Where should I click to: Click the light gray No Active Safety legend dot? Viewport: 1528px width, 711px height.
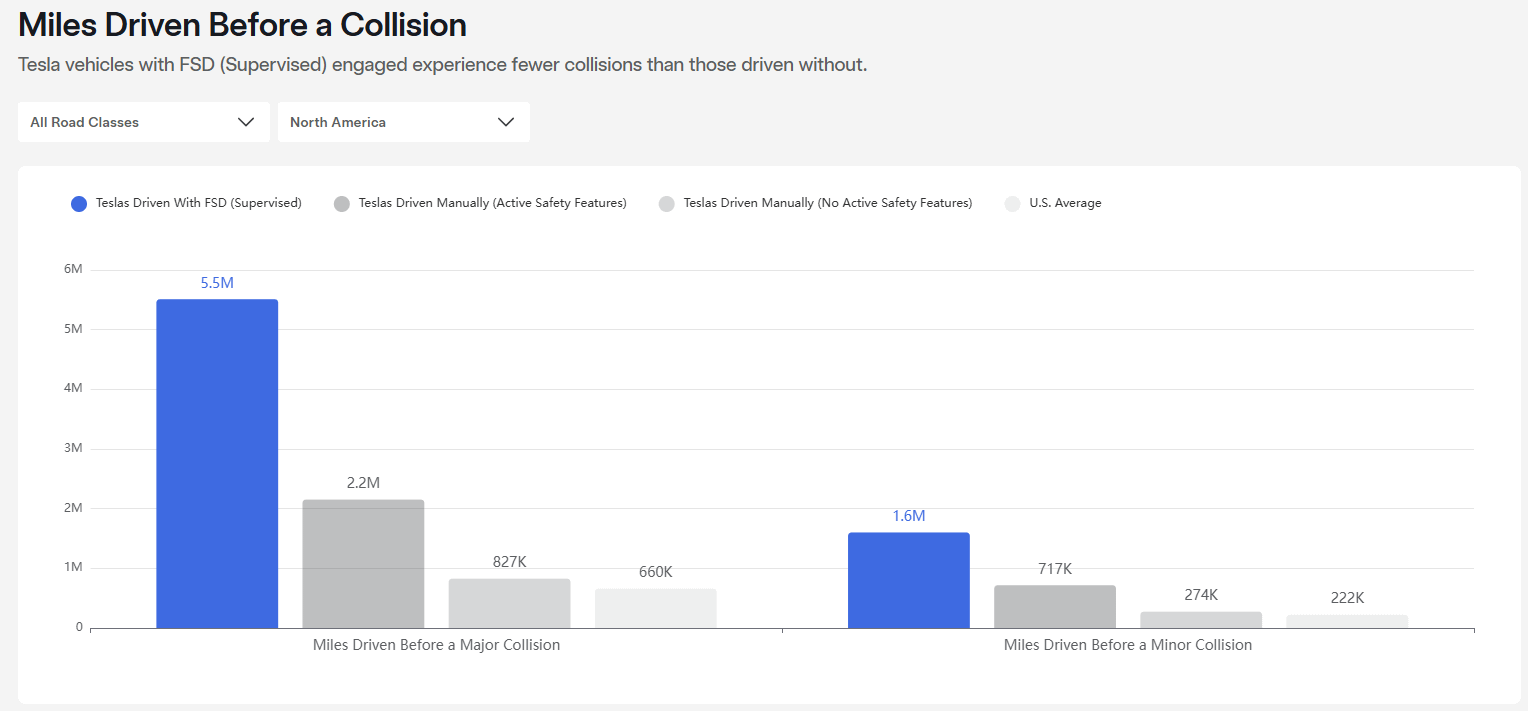pos(667,204)
